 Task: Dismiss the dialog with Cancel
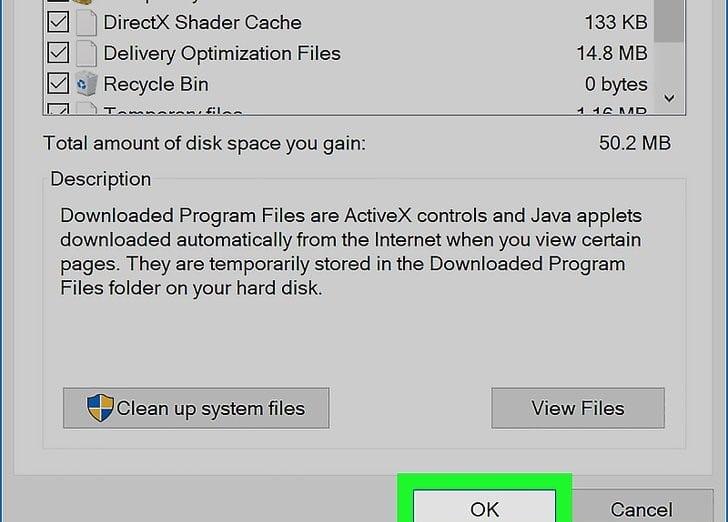tap(641, 508)
